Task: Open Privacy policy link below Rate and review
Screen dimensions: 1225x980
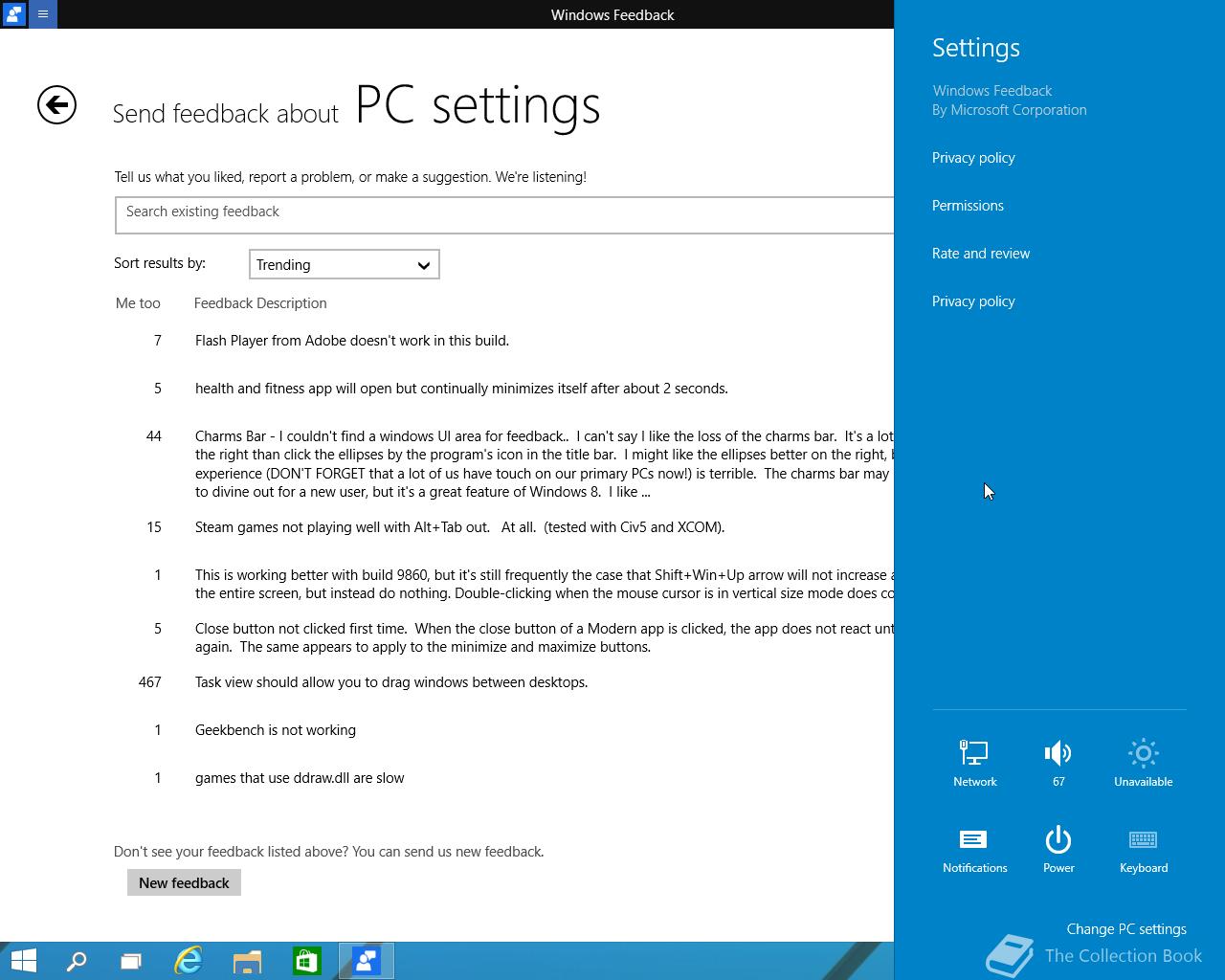Action: [973, 301]
